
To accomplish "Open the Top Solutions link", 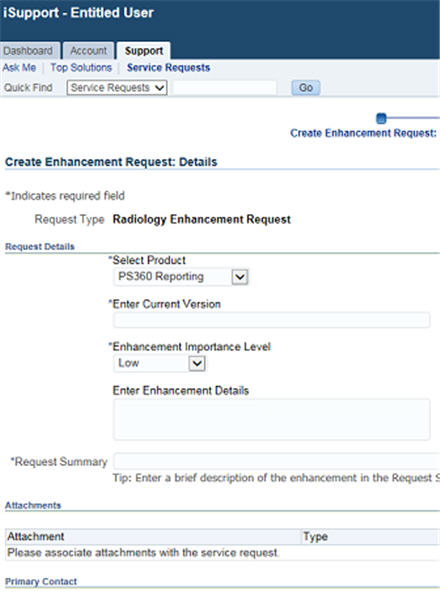I will [81, 68].
